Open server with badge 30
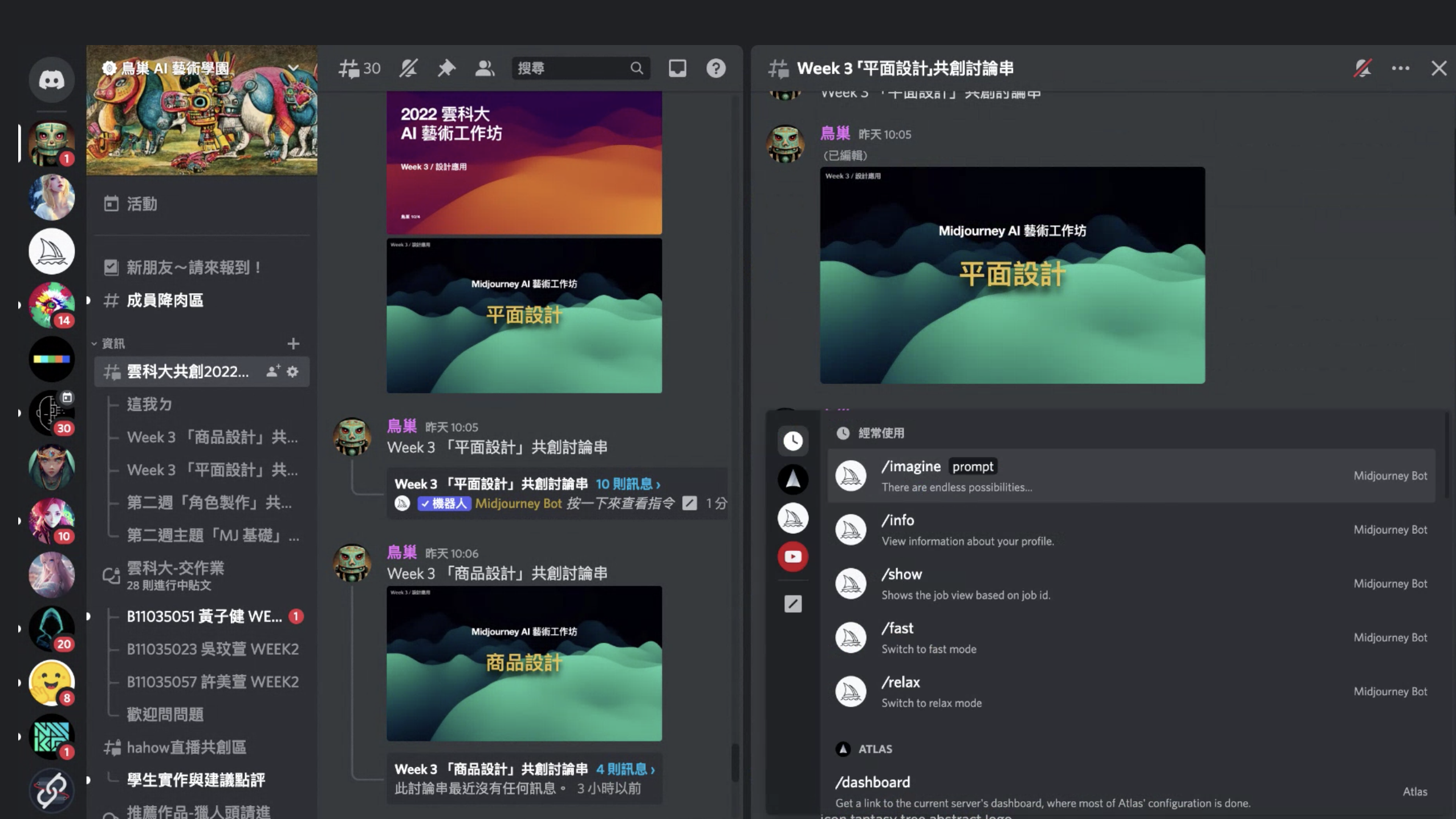Screen dimensions: 1456x819 pyautogui.click(x=51, y=413)
